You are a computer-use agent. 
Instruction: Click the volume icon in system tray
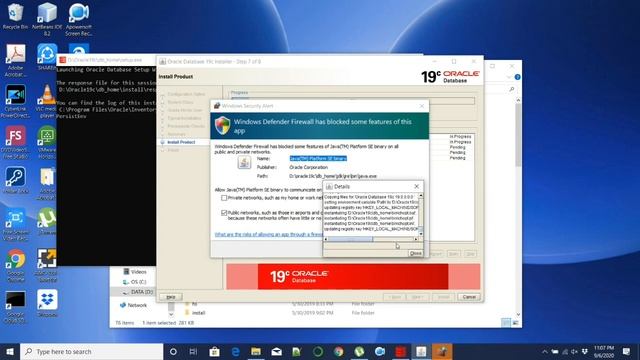[x=574, y=351]
